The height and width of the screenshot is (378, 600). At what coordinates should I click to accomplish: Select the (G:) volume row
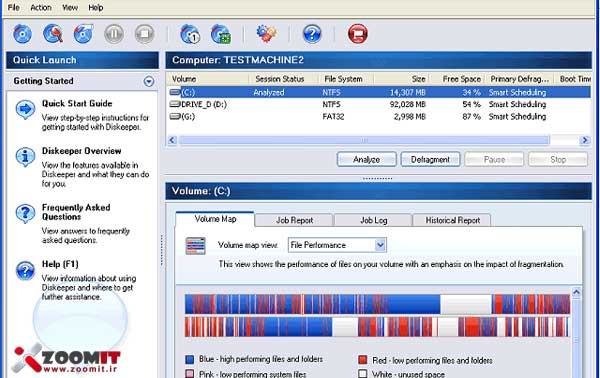(379, 116)
